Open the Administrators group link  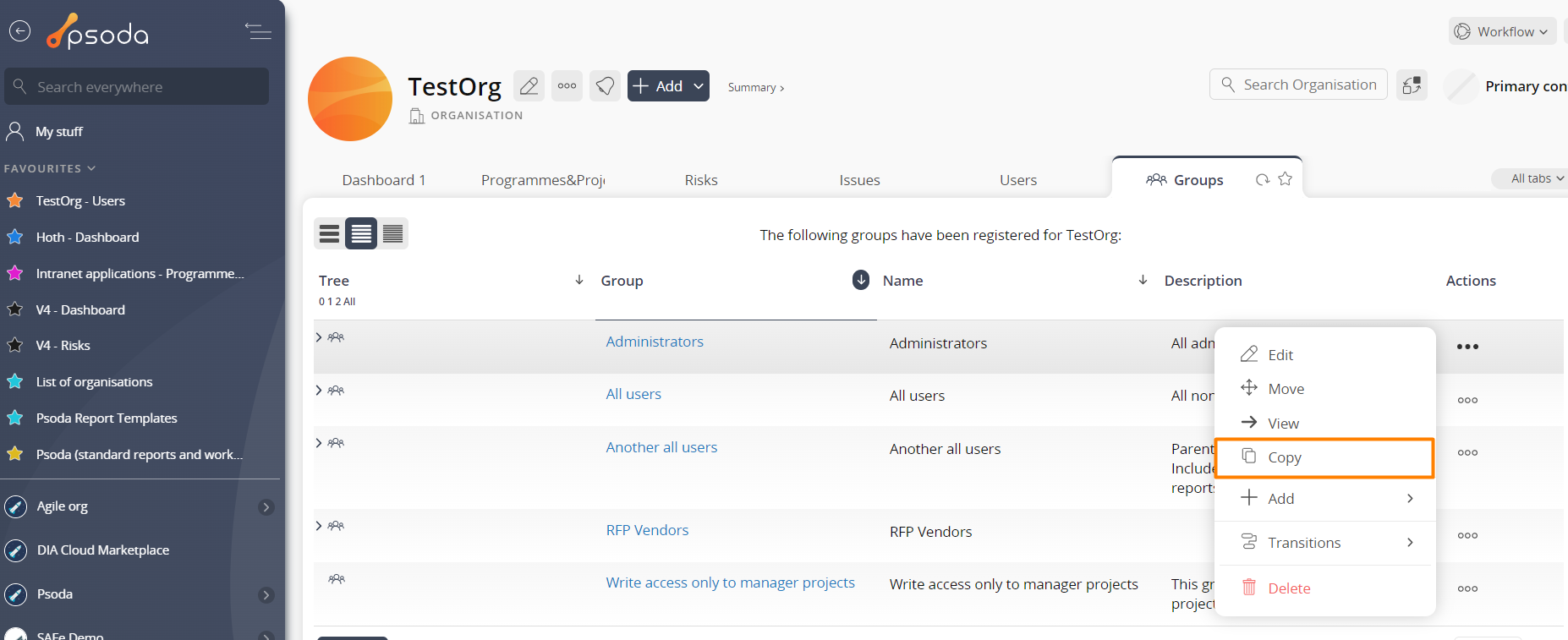654,342
